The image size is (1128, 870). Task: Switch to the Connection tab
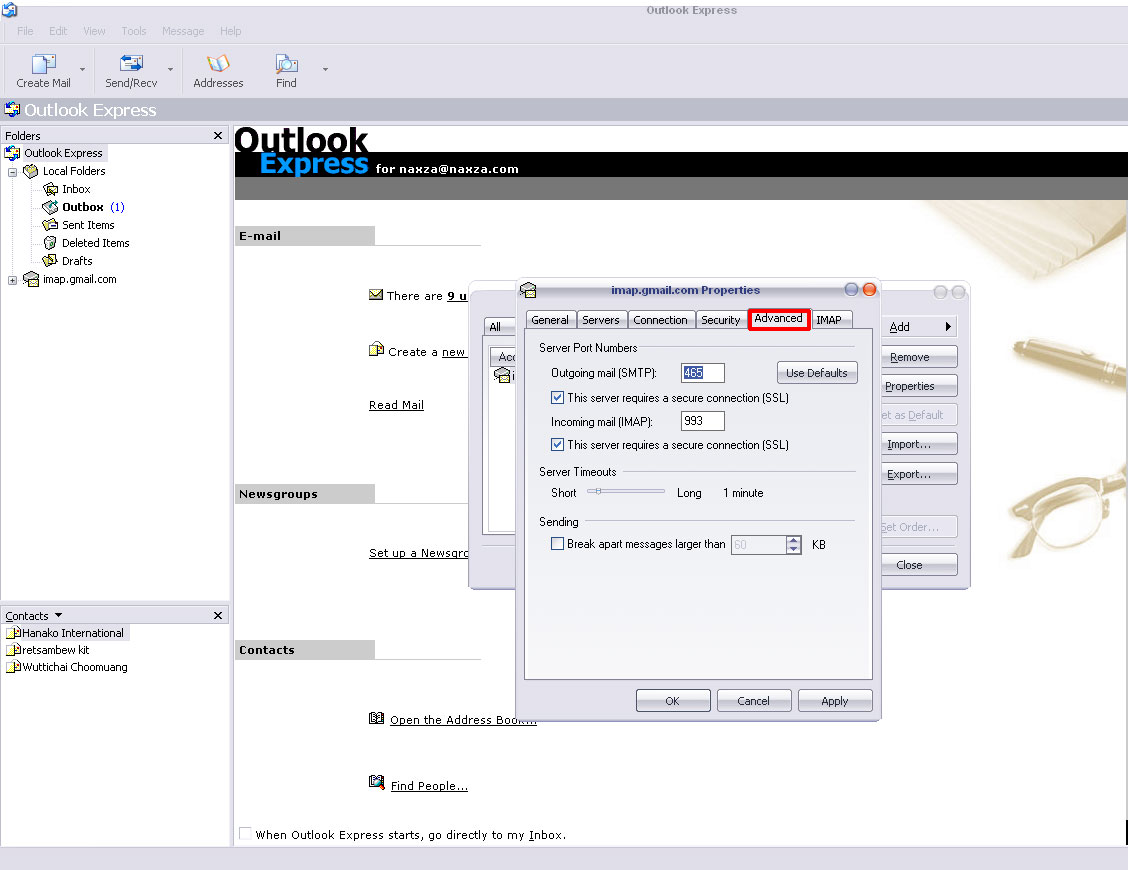[660, 320]
